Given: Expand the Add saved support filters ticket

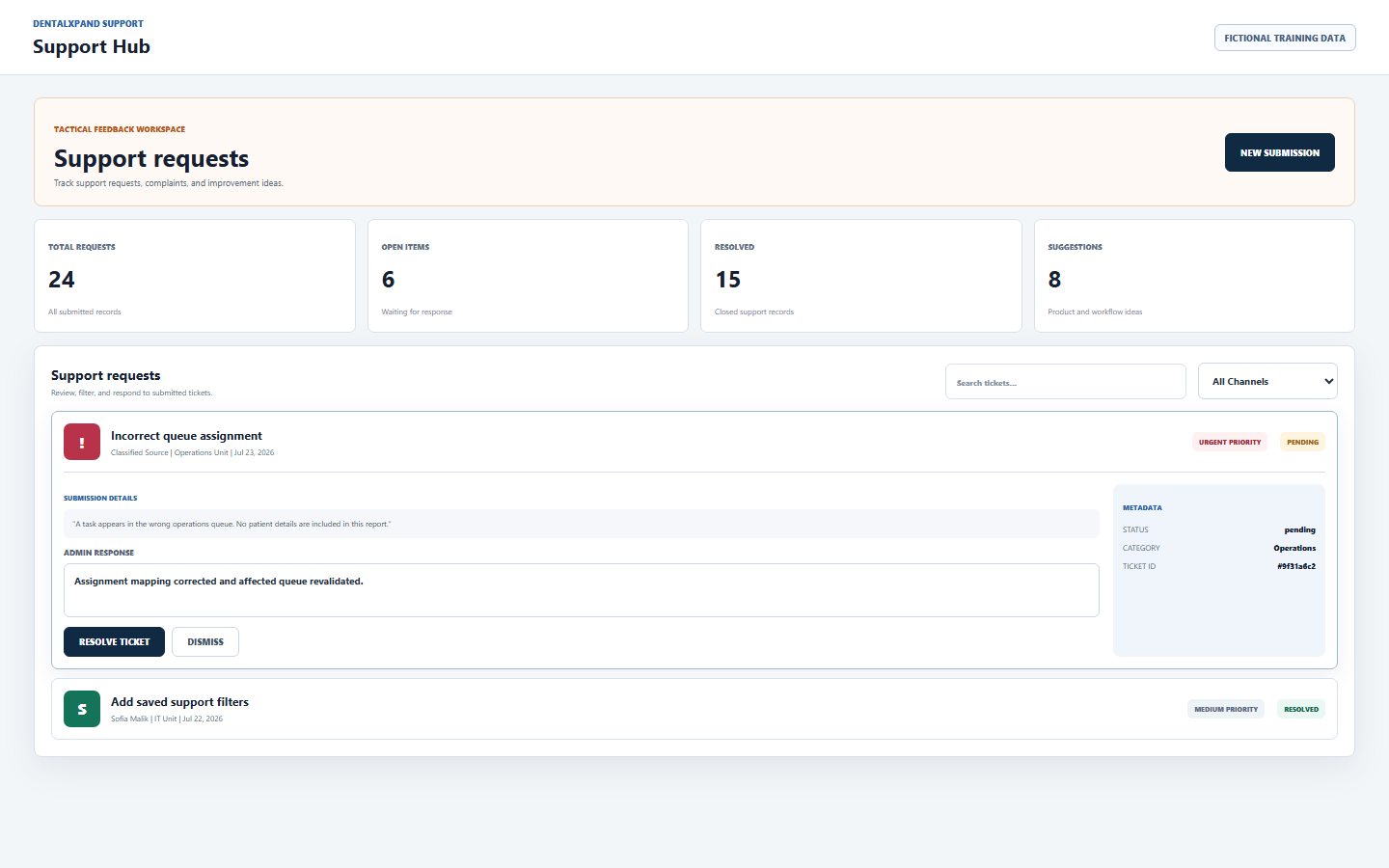Looking at the screenshot, I should click(694, 709).
